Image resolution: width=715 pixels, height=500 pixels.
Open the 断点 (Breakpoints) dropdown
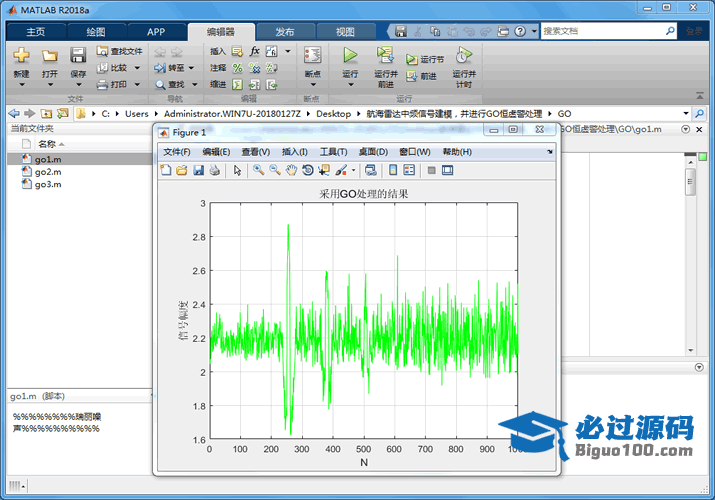(x=312, y=85)
